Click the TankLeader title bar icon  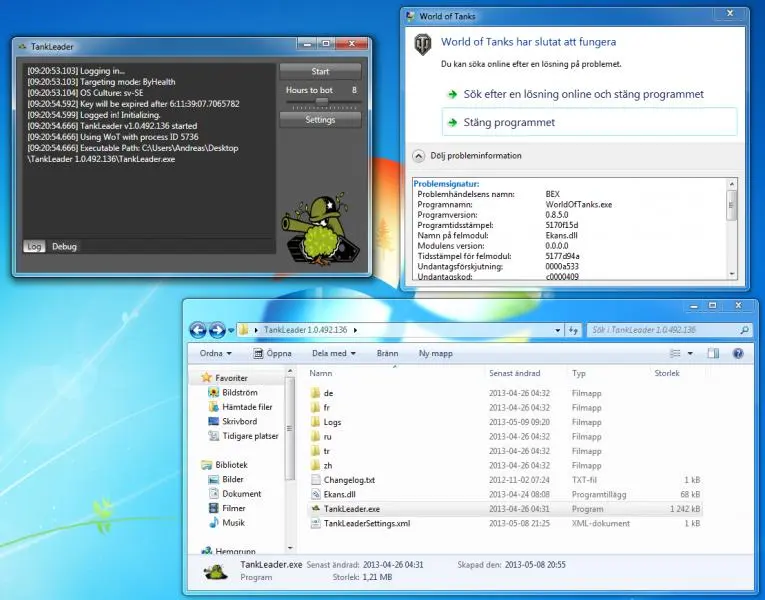[x=22, y=47]
